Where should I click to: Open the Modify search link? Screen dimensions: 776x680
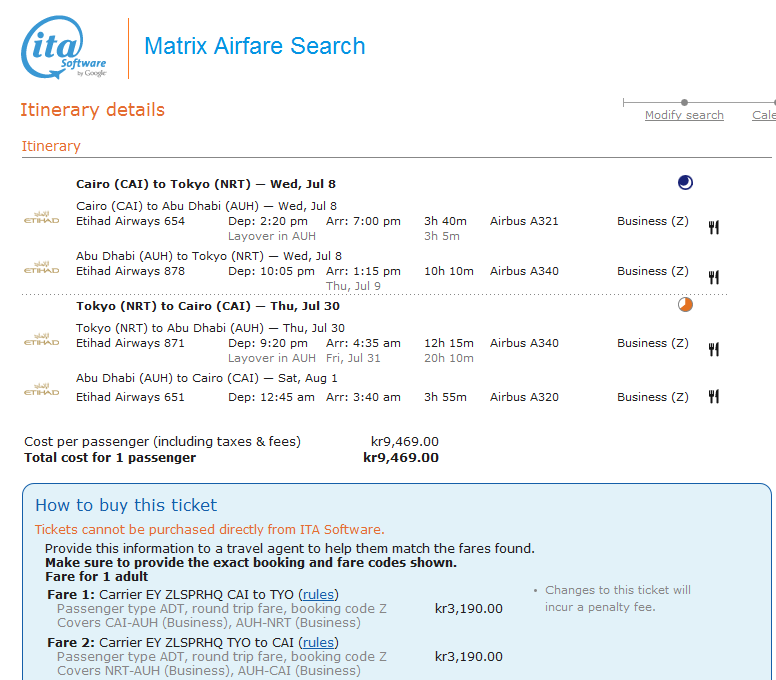684,115
